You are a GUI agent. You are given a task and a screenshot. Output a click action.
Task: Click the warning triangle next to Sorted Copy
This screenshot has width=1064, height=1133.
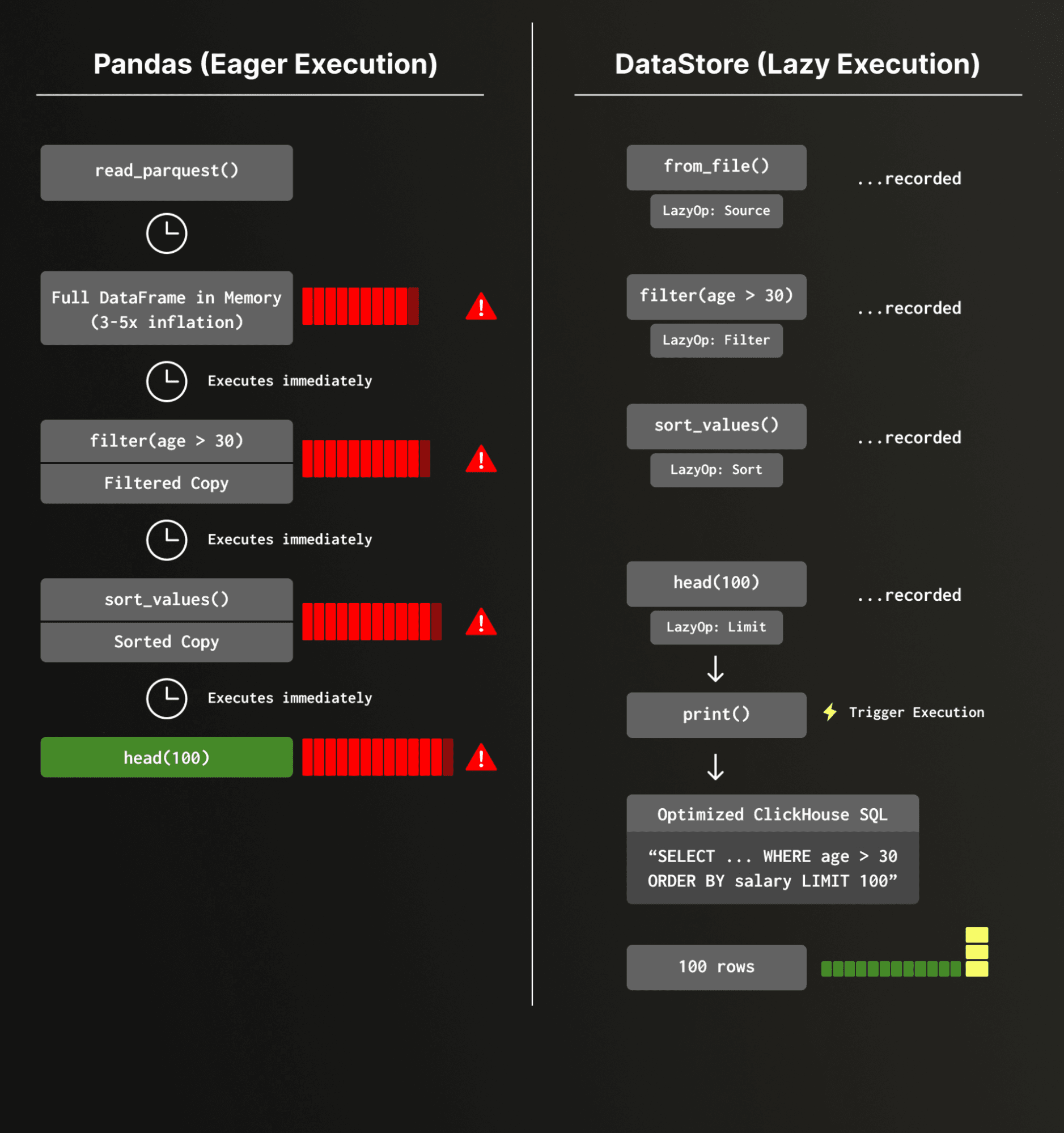(x=481, y=622)
